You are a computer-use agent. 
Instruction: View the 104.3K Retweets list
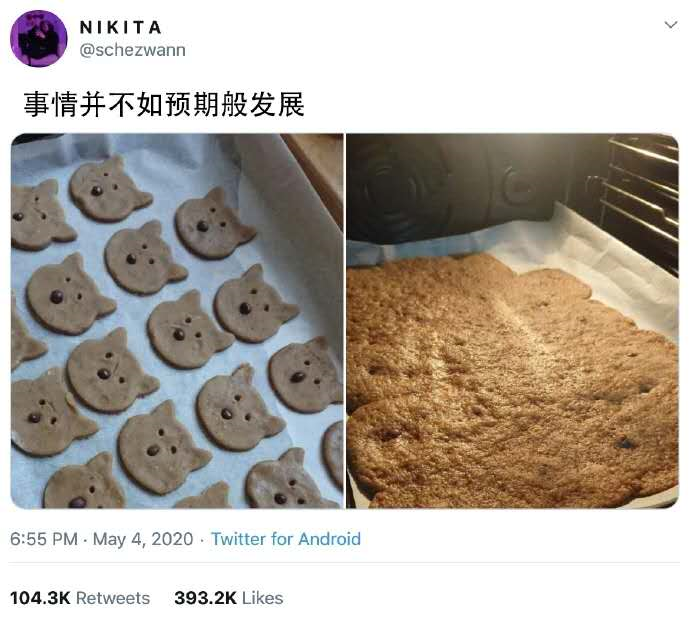(80, 598)
